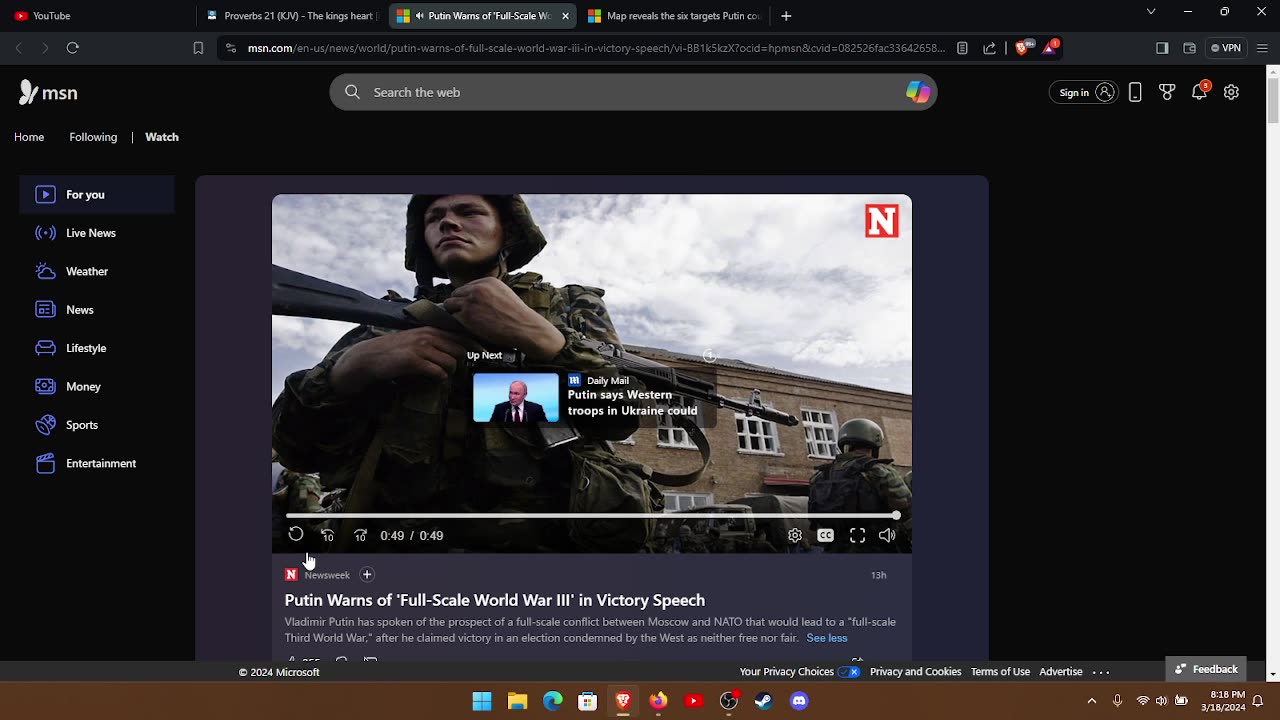Toggle browser reader mode

pos(962,48)
